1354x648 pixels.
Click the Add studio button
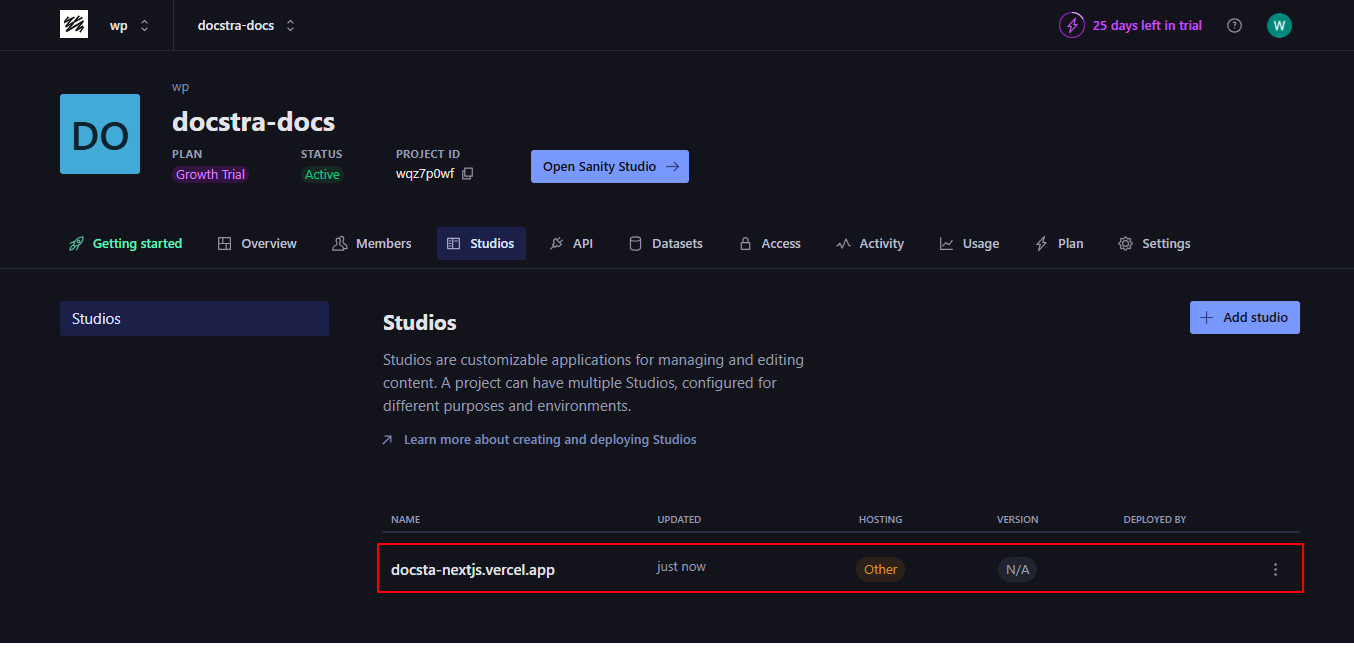point(1244,317)
